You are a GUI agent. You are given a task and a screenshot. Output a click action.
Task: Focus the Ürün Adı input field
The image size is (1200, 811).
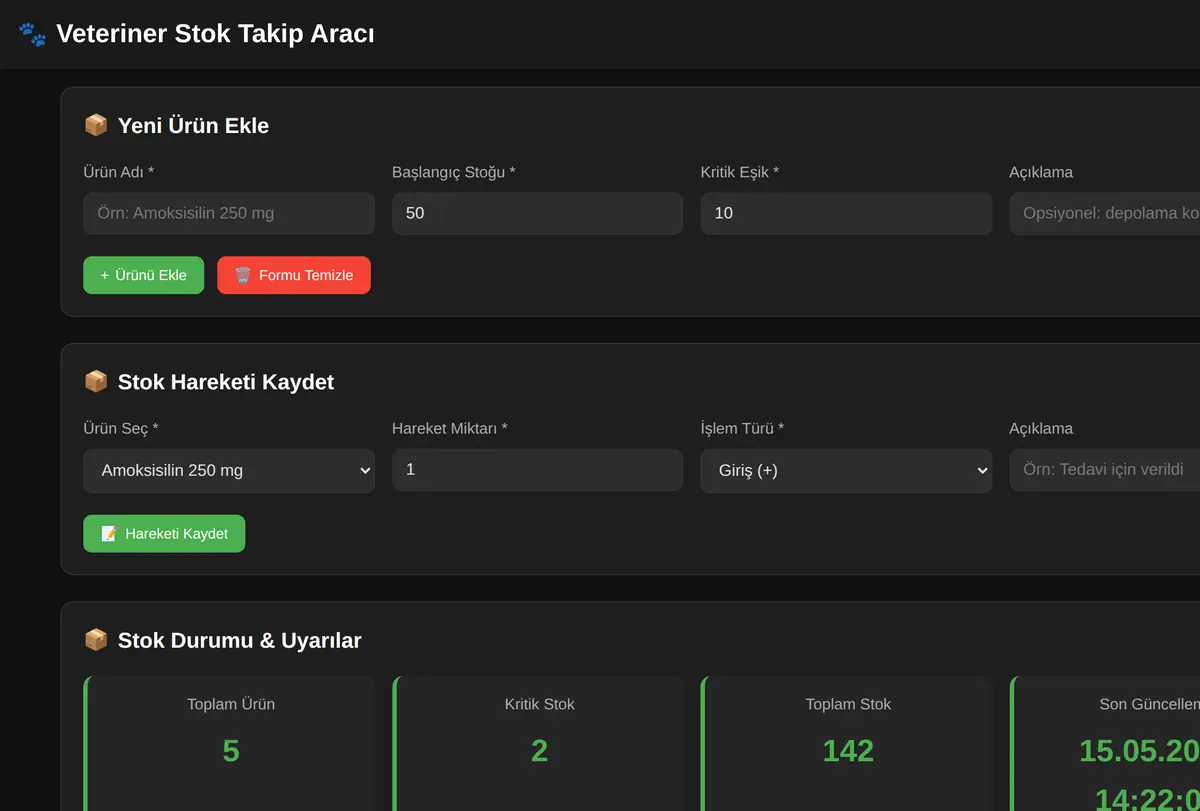point(229,213)
